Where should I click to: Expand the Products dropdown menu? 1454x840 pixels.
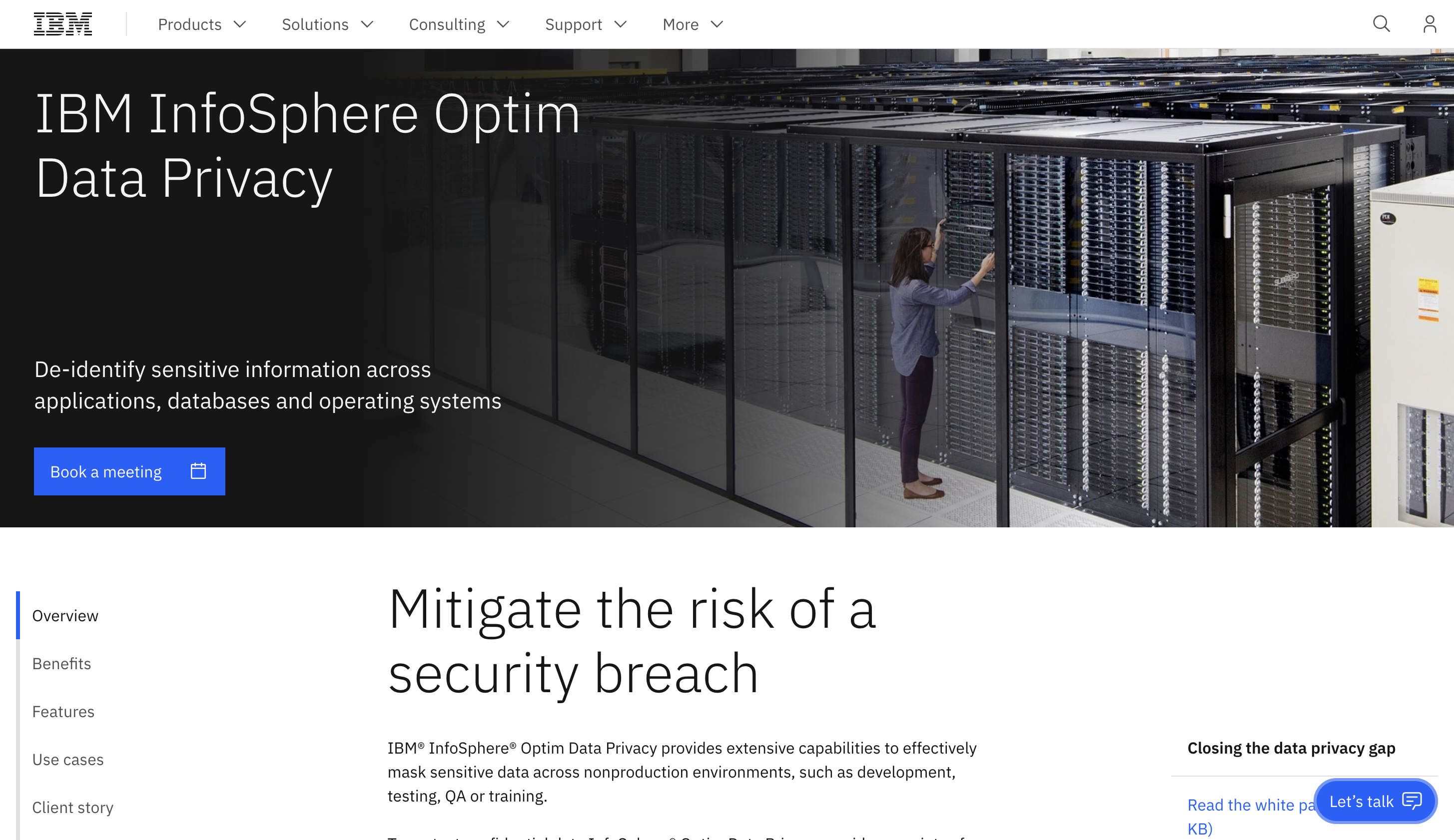tap(201, 24)
